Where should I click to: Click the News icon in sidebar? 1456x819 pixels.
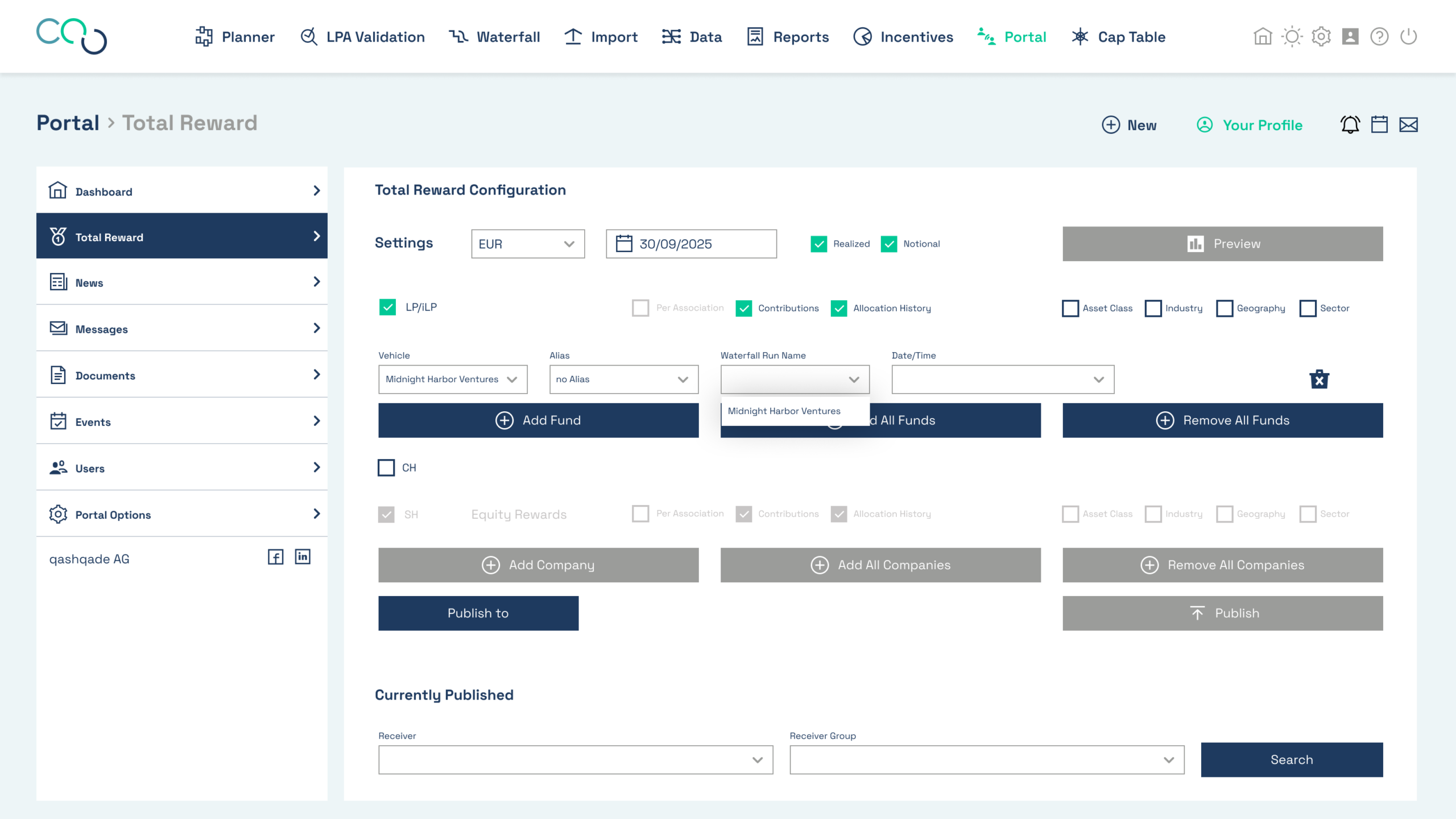(58, 282)
